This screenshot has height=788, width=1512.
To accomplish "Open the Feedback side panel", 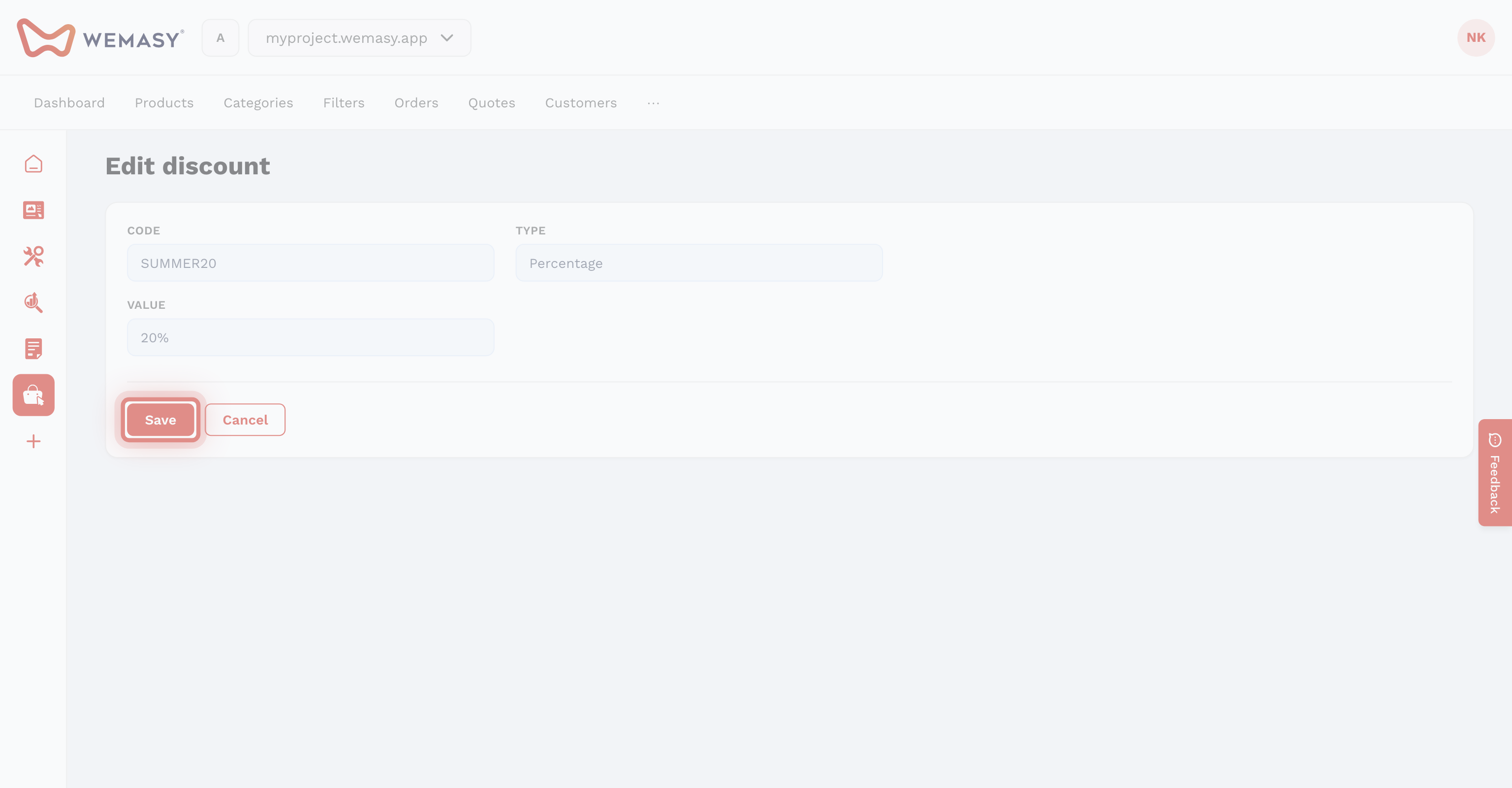I will 1495,473.
